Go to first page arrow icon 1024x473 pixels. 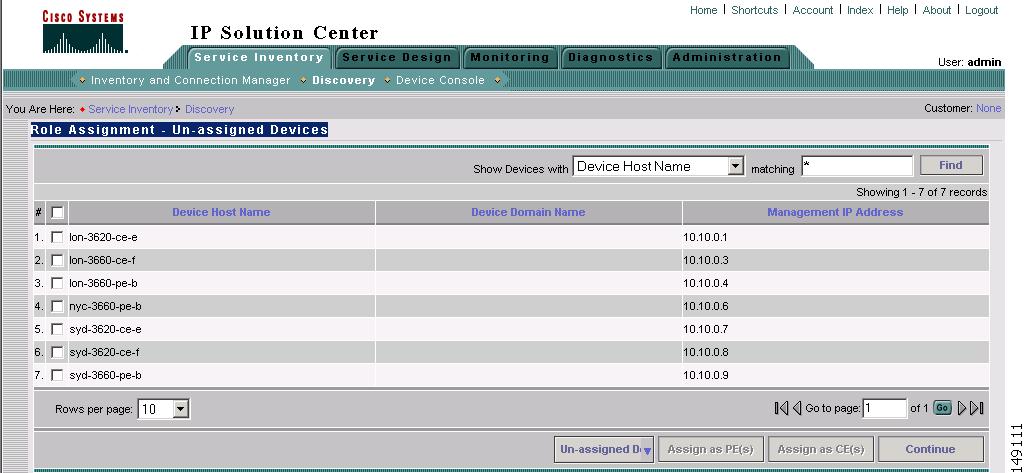(x=781, y=408)
